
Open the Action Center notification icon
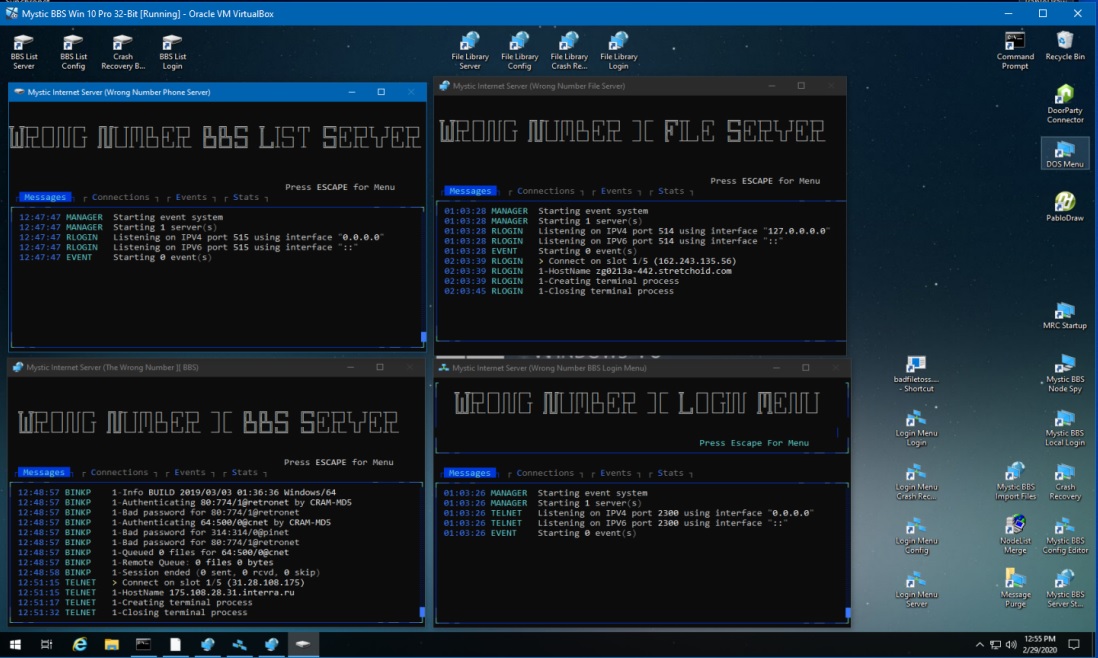tap(1073, 644)
